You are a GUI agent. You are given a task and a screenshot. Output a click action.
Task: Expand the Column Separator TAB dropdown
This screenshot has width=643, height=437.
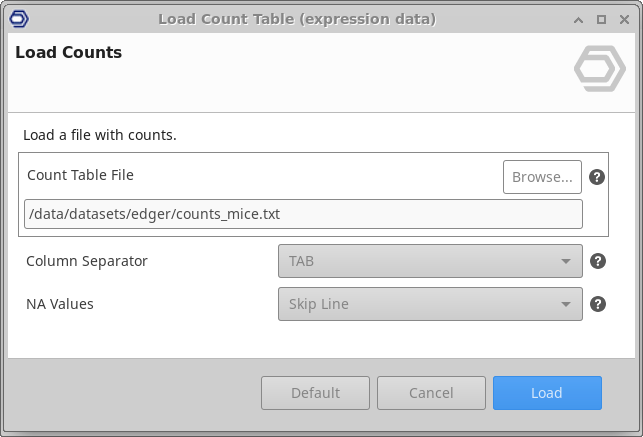coord(430,261)
